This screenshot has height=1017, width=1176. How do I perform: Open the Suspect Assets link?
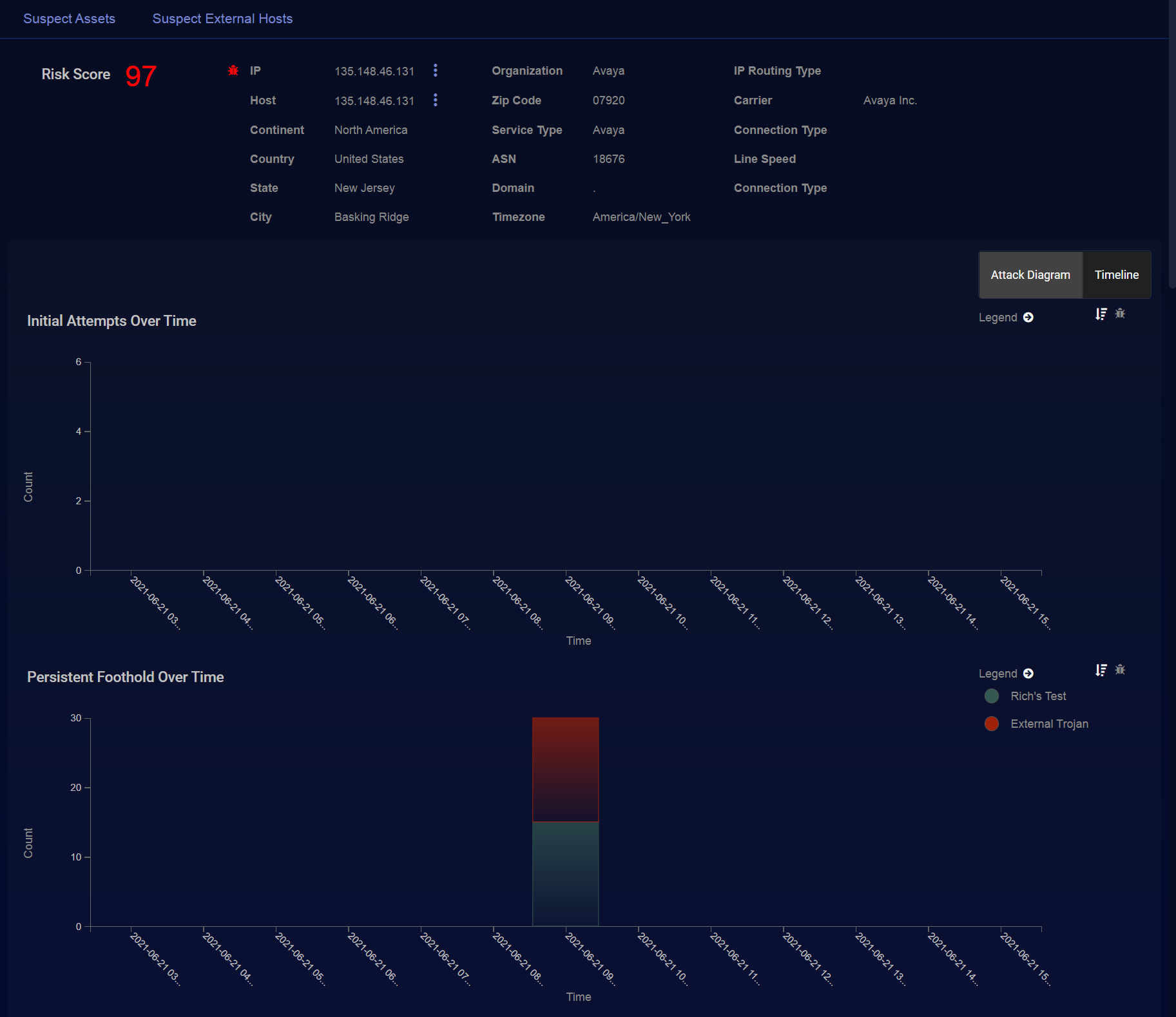[x=69, y=19]
